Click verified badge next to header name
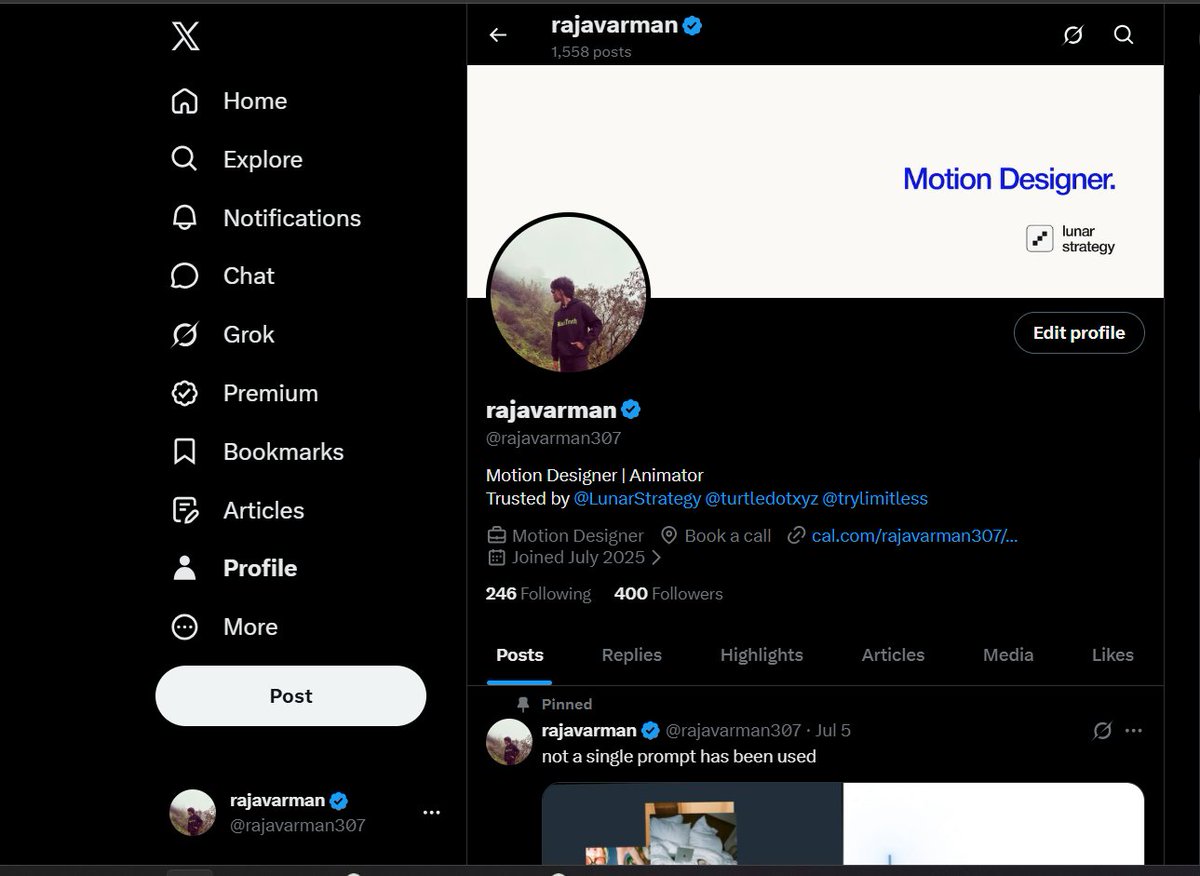The image size is (1200, 876). [692, 26]
